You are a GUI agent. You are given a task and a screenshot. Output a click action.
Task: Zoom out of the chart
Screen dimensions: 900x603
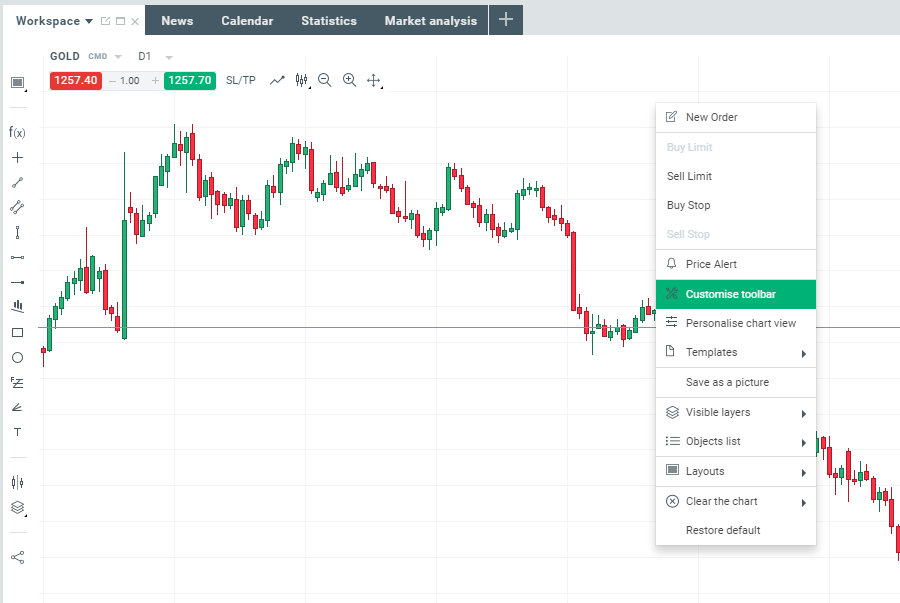point(324,80)
